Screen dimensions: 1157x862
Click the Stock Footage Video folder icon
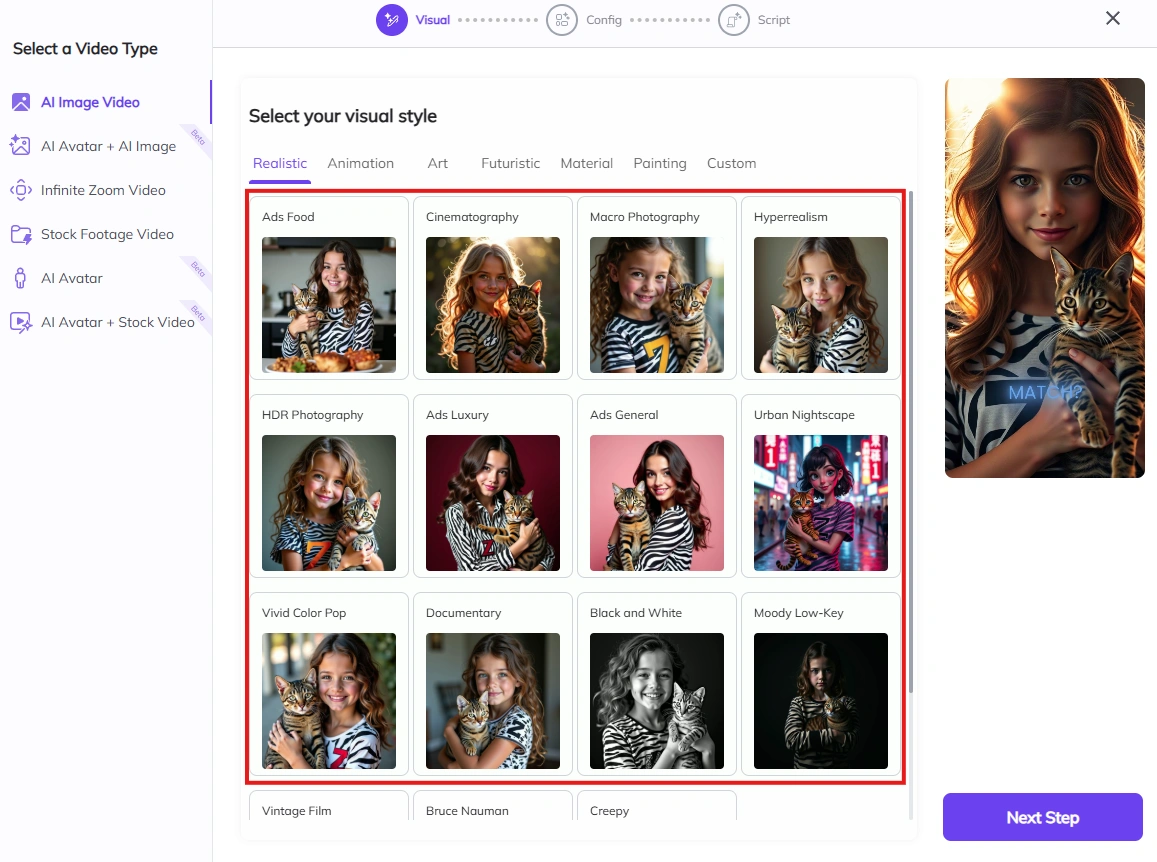click(21, 234)
